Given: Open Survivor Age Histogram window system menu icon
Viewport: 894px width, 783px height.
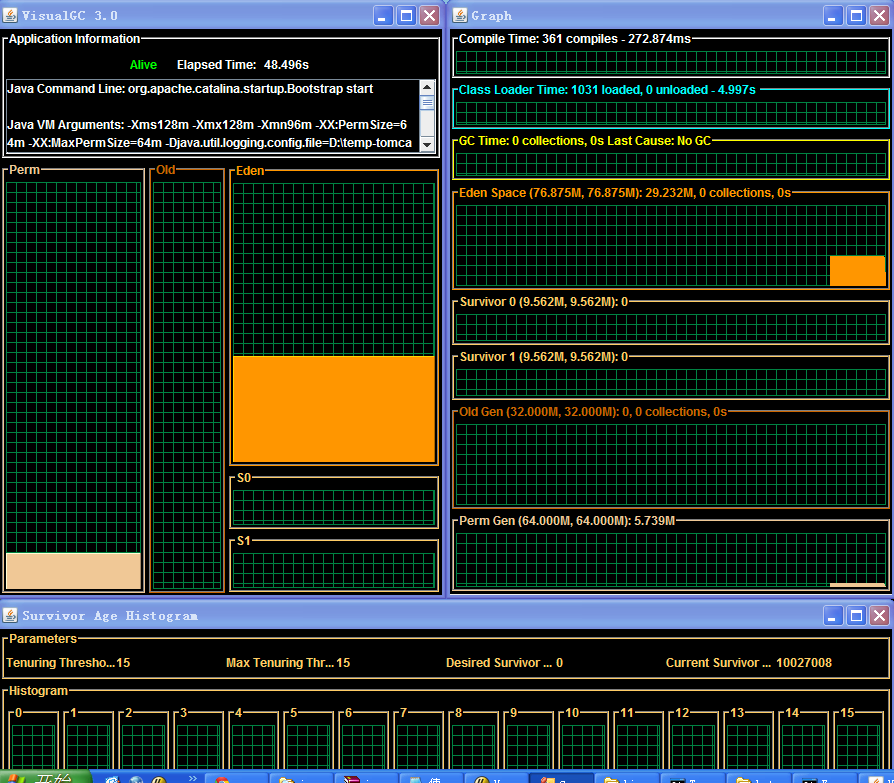Looking at the screenshot, I should coord(11,615).
